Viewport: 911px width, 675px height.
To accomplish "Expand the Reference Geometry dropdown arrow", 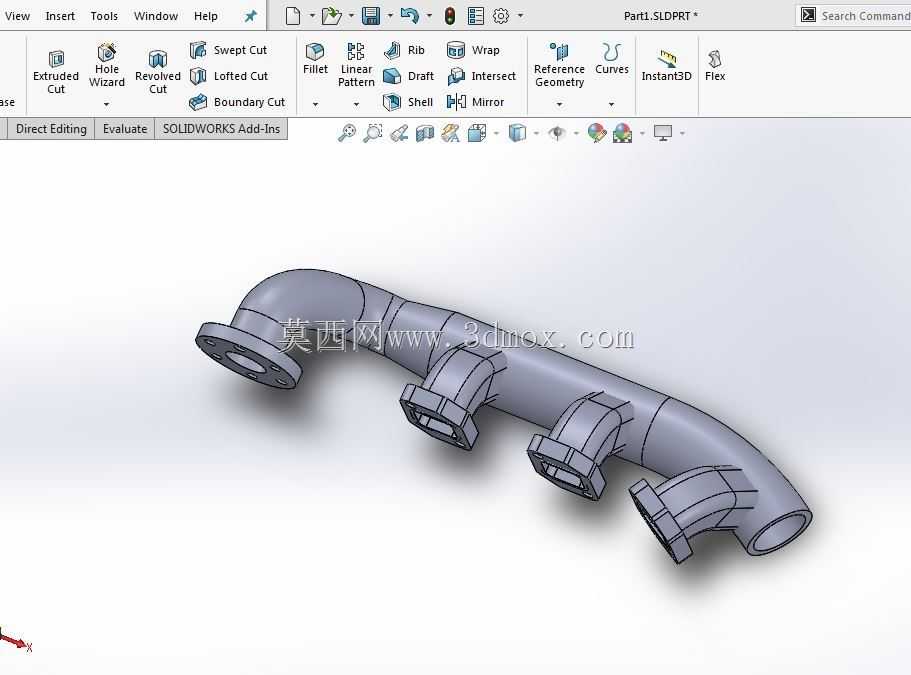I will tap(559, 104).
